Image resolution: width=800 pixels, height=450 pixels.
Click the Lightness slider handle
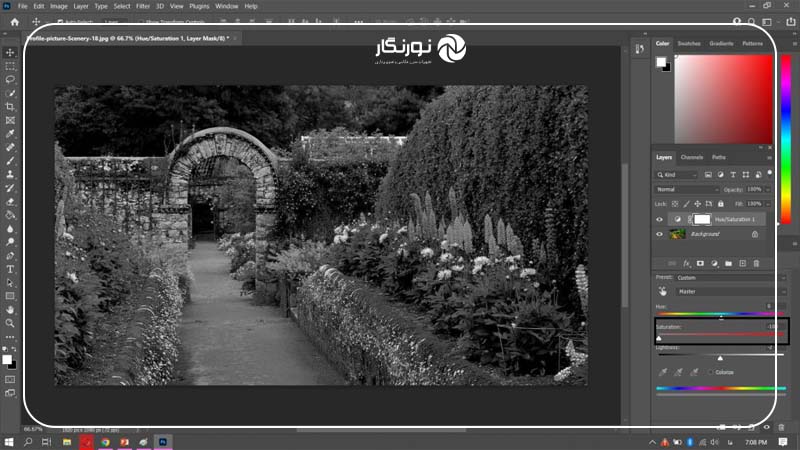pos(720,358)
